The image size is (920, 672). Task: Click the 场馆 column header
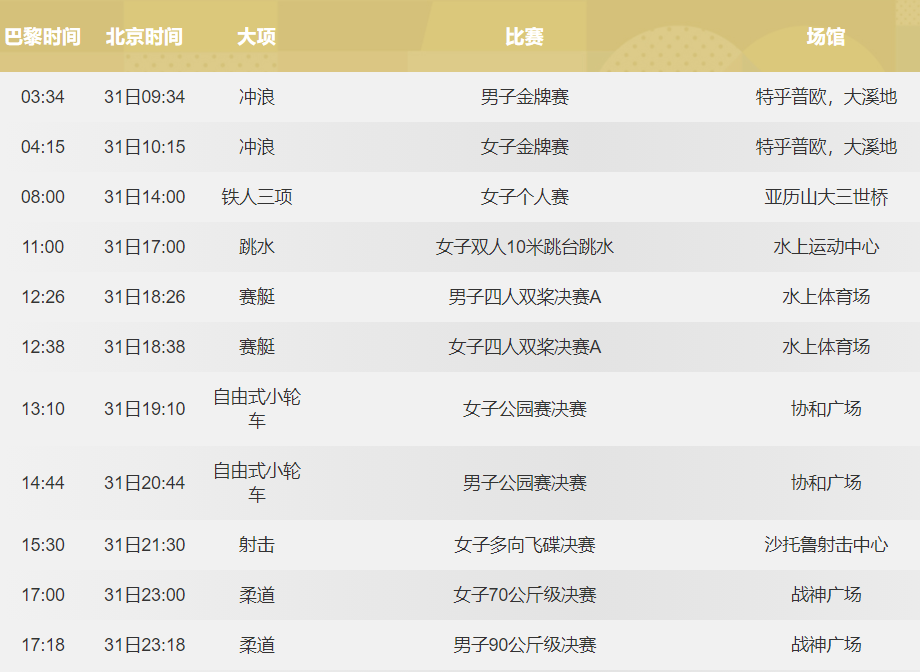click(x=826, y=37)
